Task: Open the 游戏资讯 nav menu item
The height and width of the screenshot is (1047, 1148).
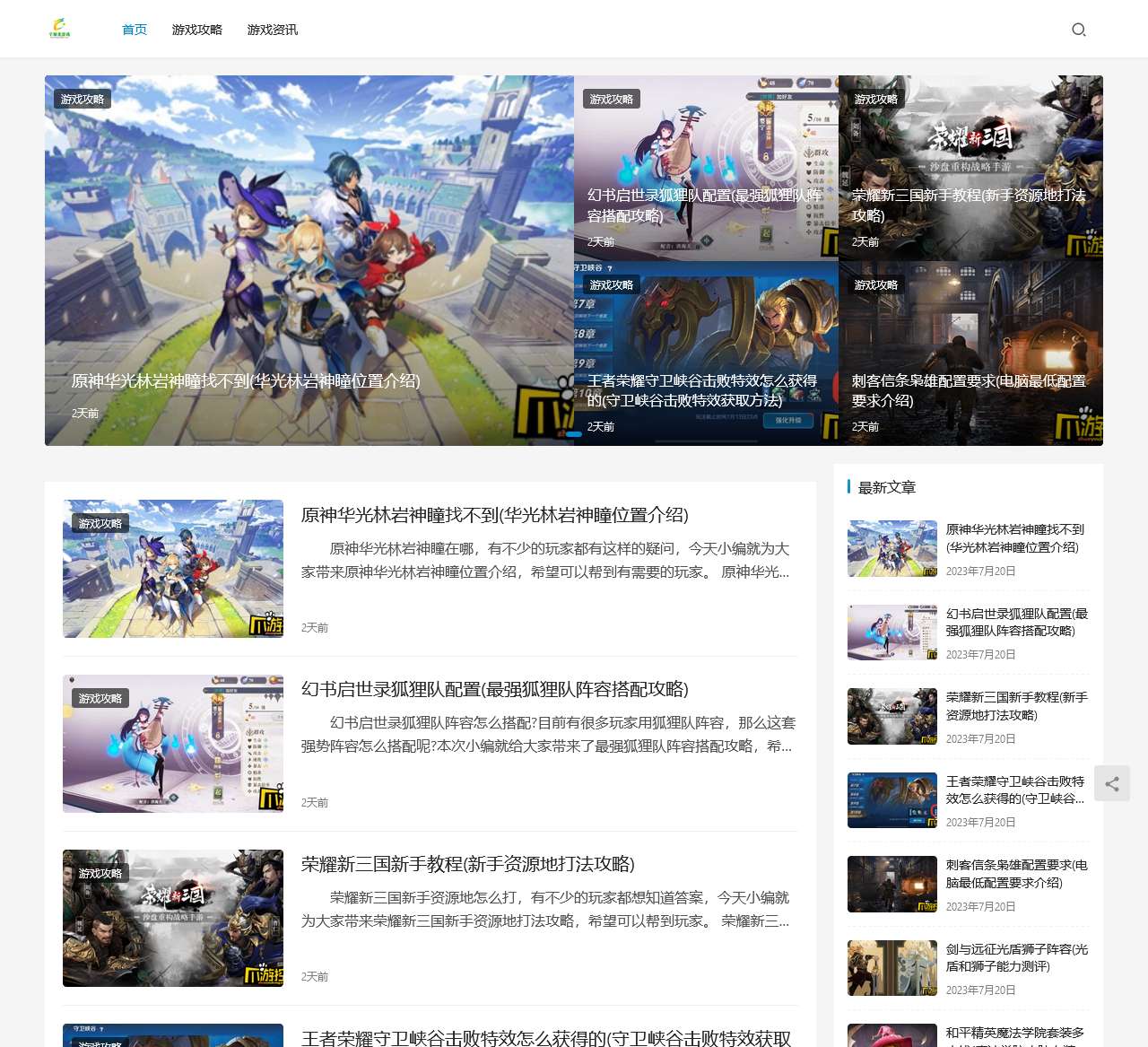Action: 273,30
